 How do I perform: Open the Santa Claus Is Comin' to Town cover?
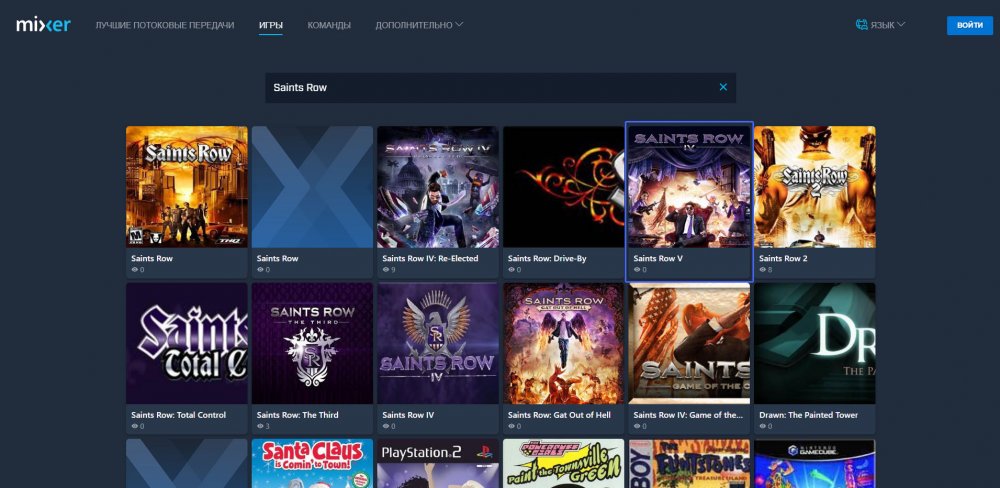(x=312, y=464)
